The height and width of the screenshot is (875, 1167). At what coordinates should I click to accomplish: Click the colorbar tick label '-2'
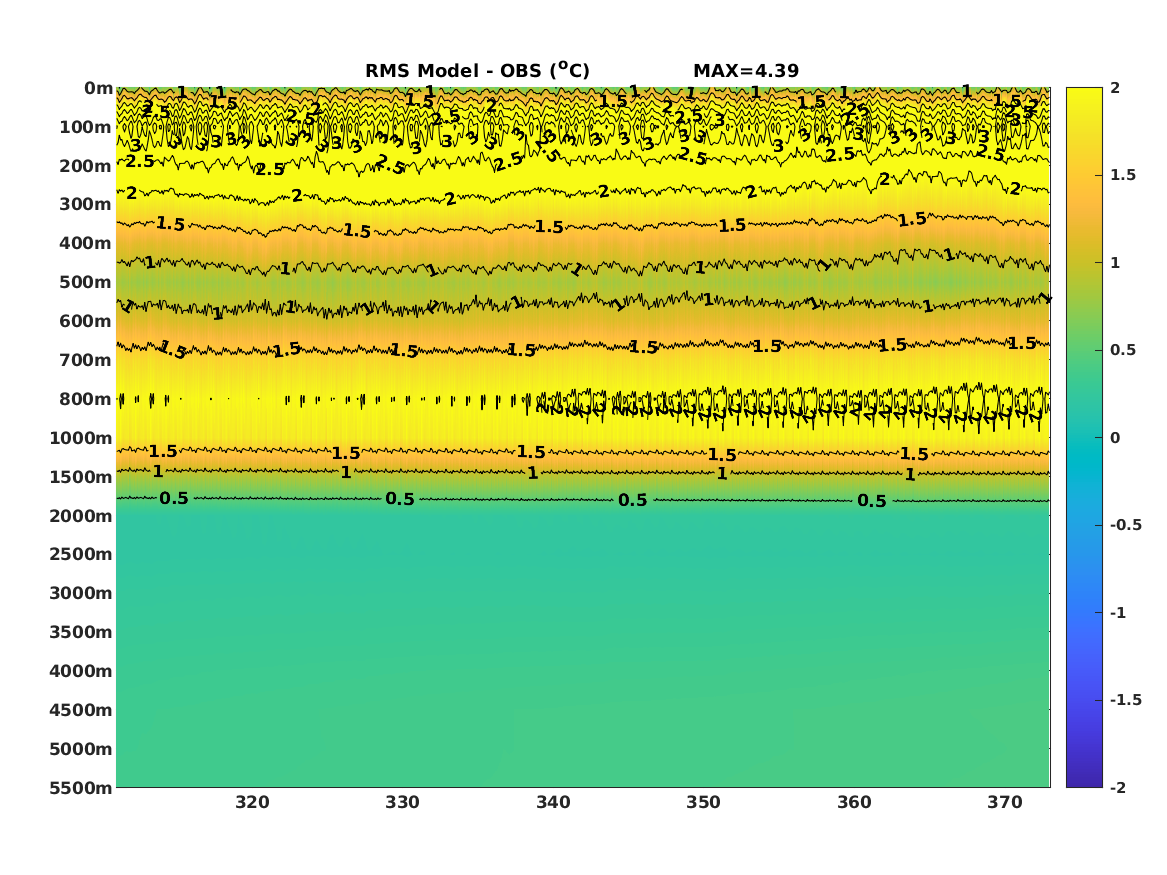coord(1118,787)
